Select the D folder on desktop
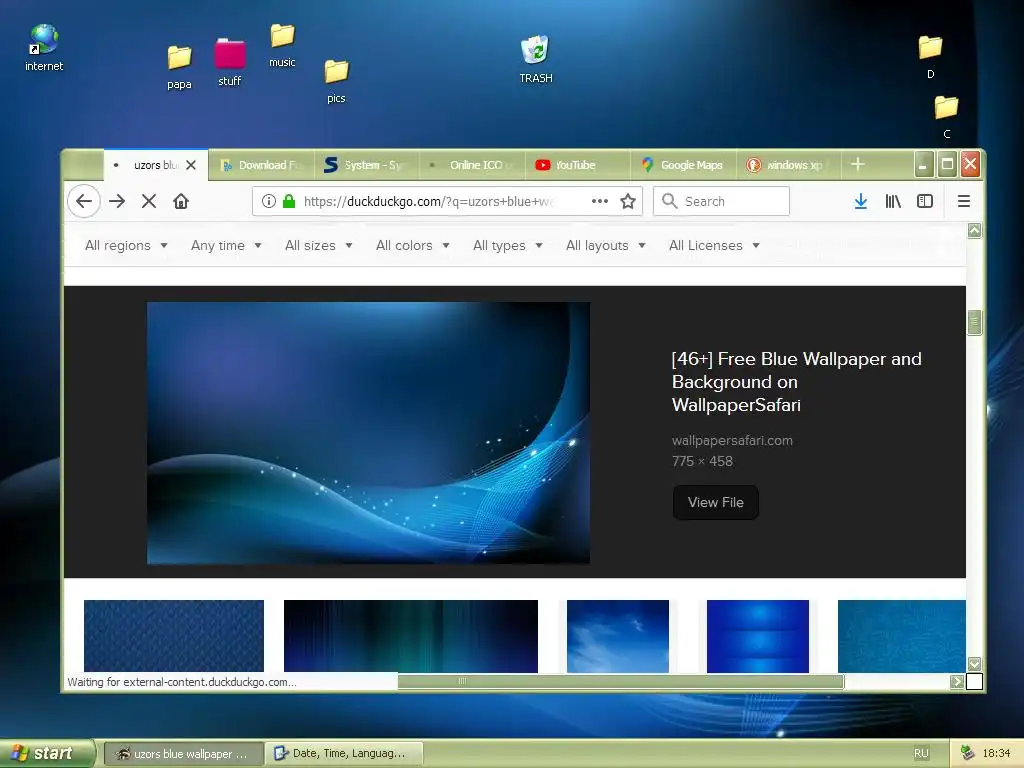The width and height of the screenshot is (1024, 768). click(930, 56)
